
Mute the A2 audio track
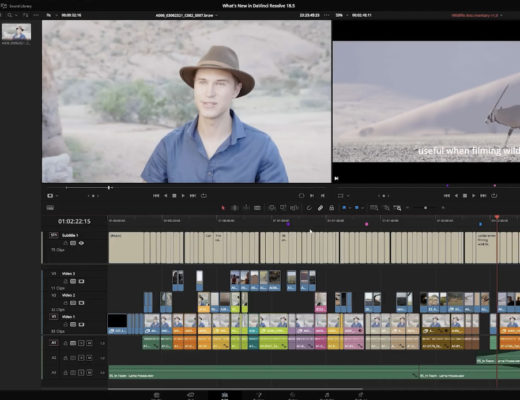89,358
